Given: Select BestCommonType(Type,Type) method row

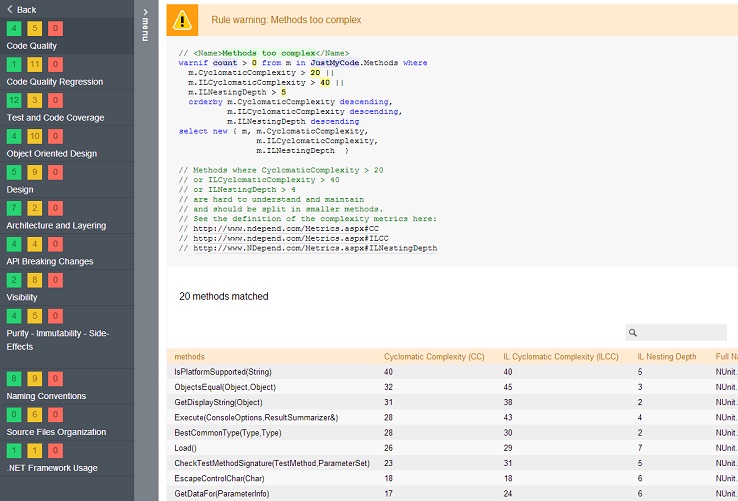Looking at the screenshot, I should [452, 433].
